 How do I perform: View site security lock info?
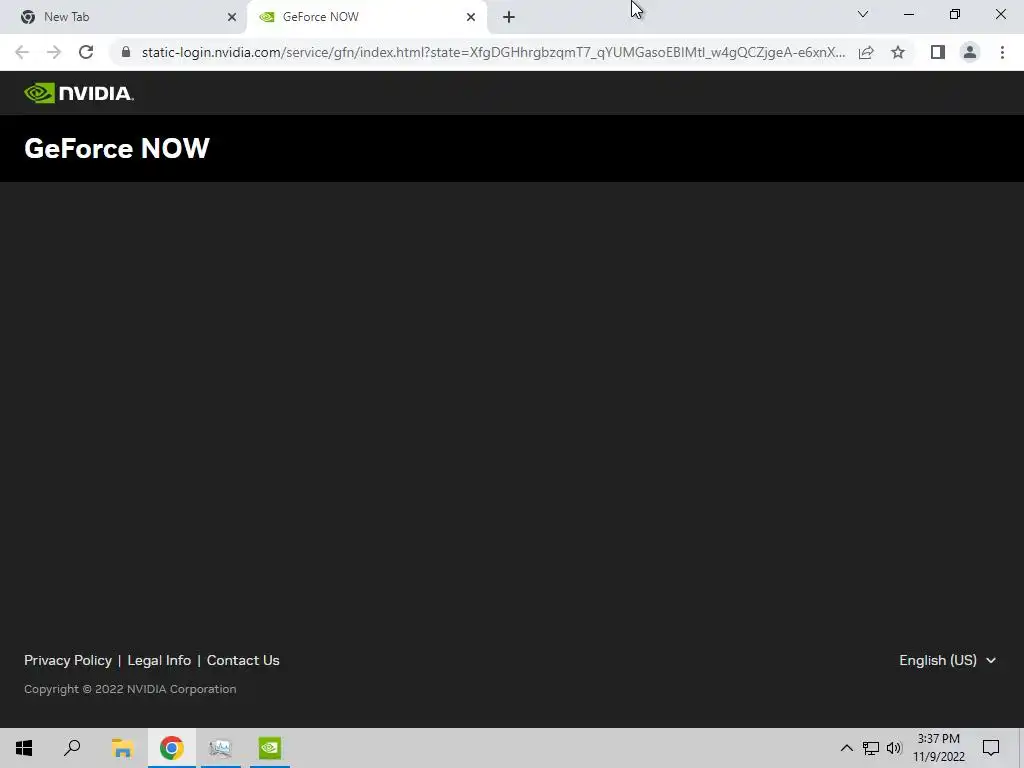pos(126,52)
